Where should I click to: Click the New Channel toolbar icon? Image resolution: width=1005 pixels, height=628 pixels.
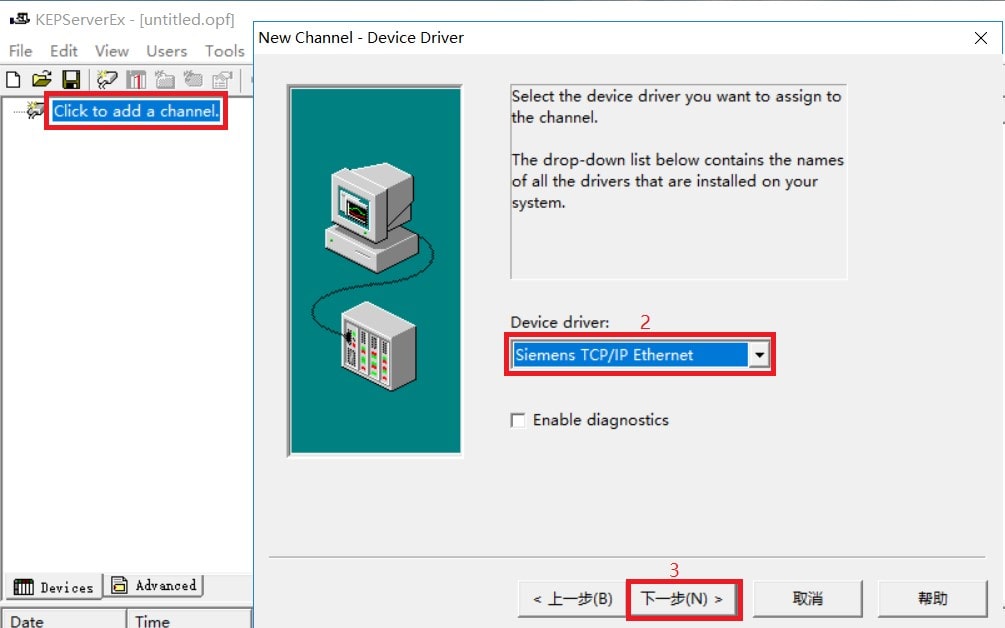click(x=106, y=79)
